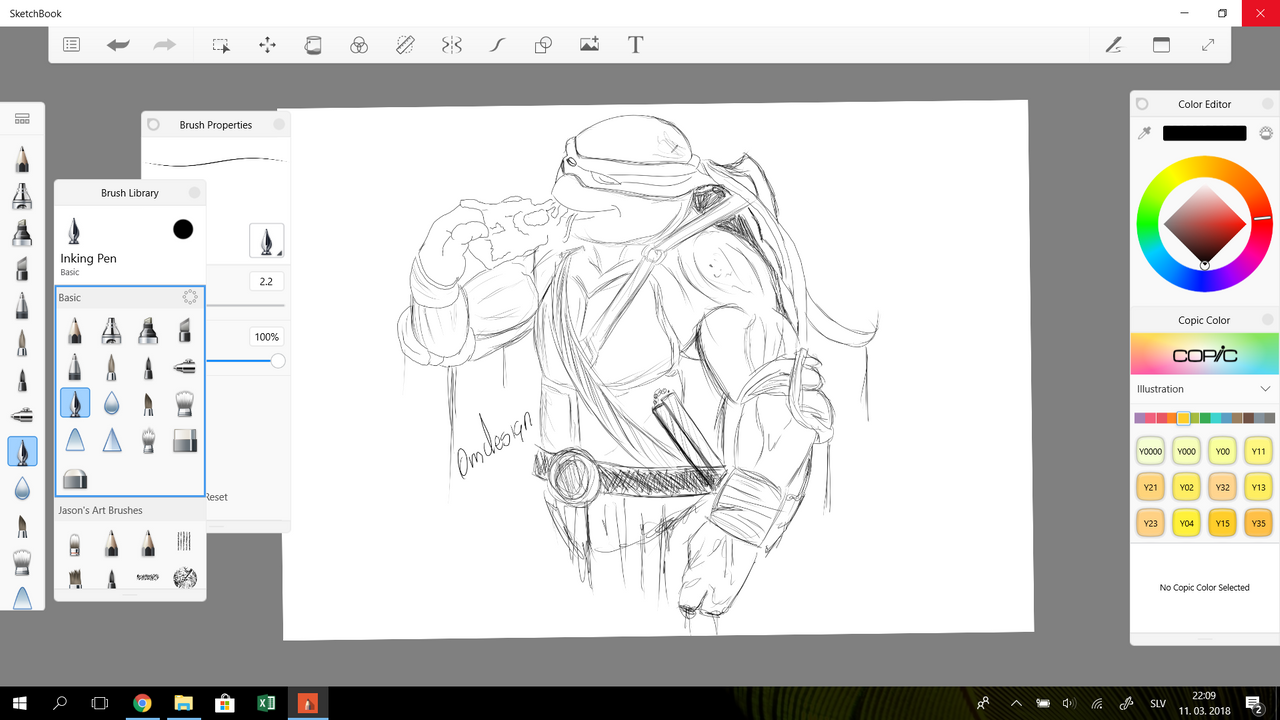Open the brush type selector in Brush Properties
Screen dimensions: 1280x720
point(266,241)
